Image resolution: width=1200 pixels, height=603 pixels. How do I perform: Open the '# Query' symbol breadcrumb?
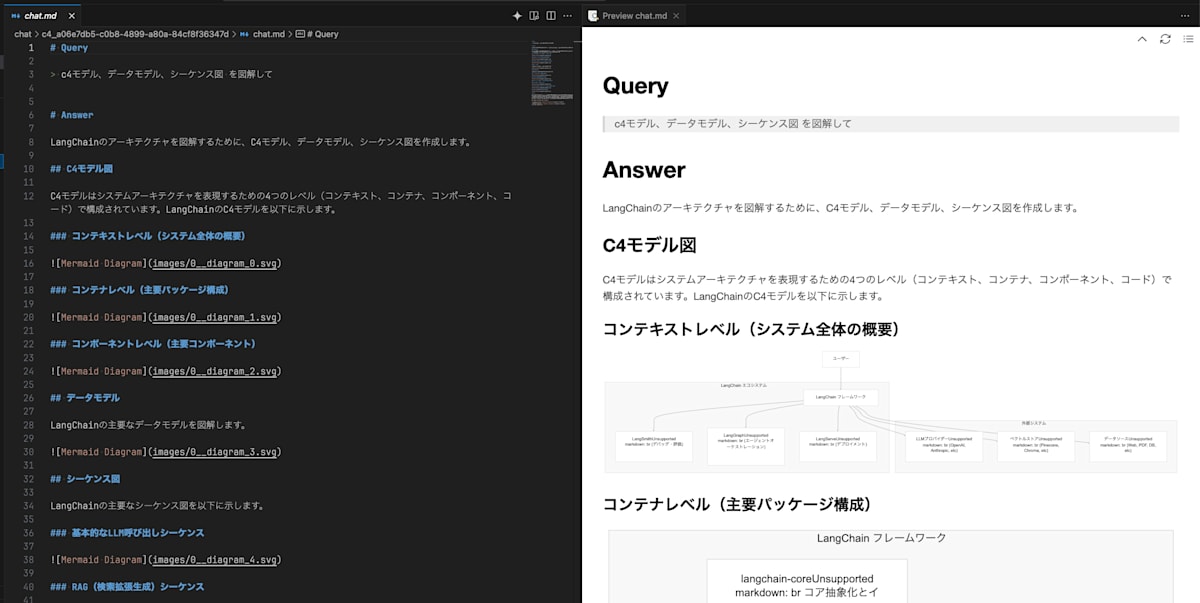point(317,34)
